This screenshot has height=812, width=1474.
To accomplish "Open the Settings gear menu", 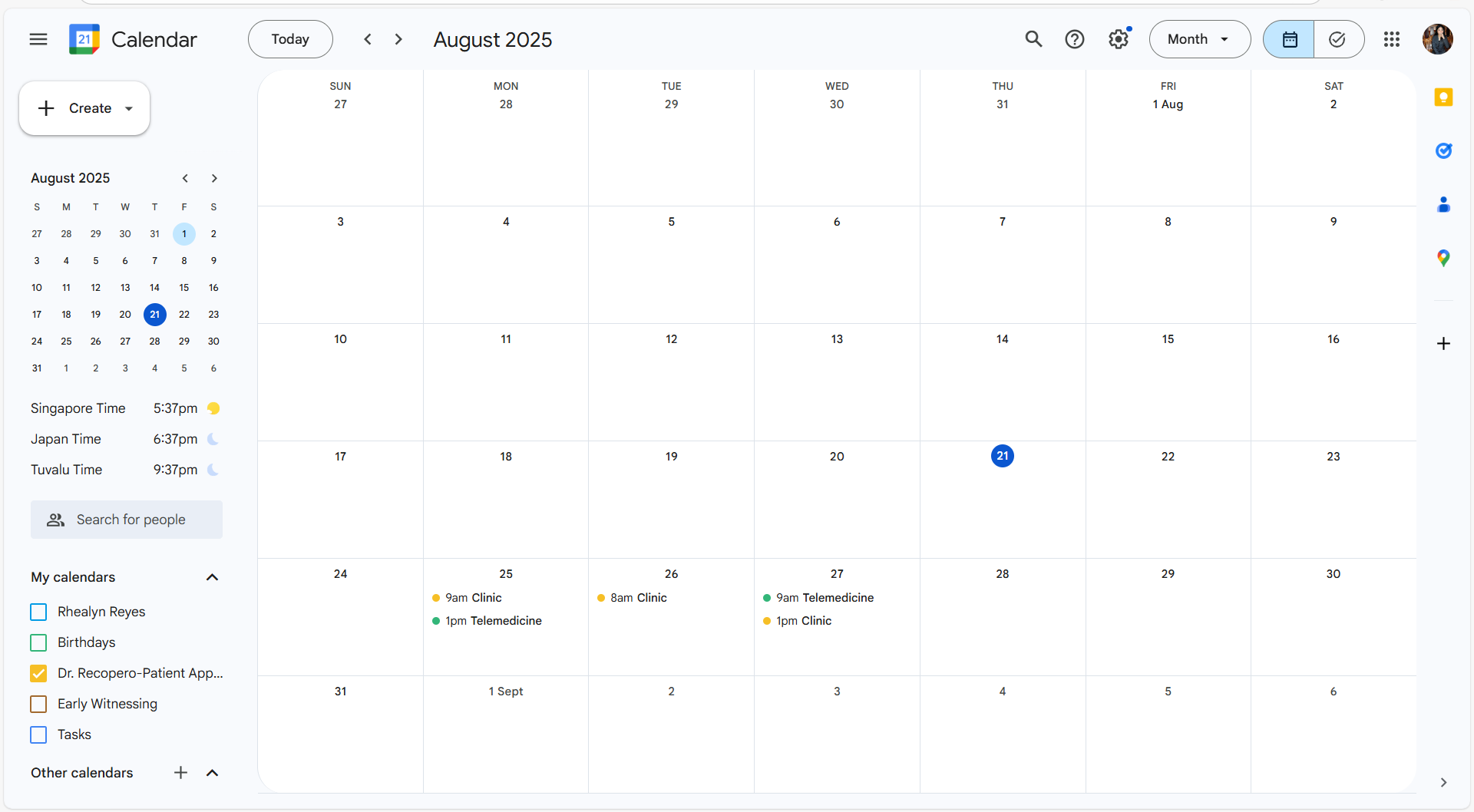I will coord(1118,39).
